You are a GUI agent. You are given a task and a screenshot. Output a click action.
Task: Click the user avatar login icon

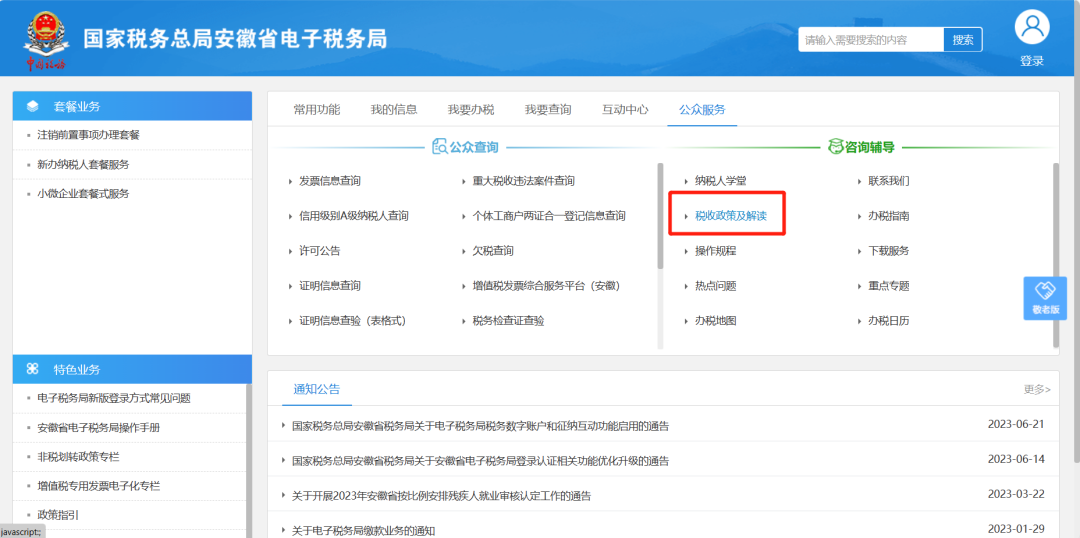[x=1032, y=28]
